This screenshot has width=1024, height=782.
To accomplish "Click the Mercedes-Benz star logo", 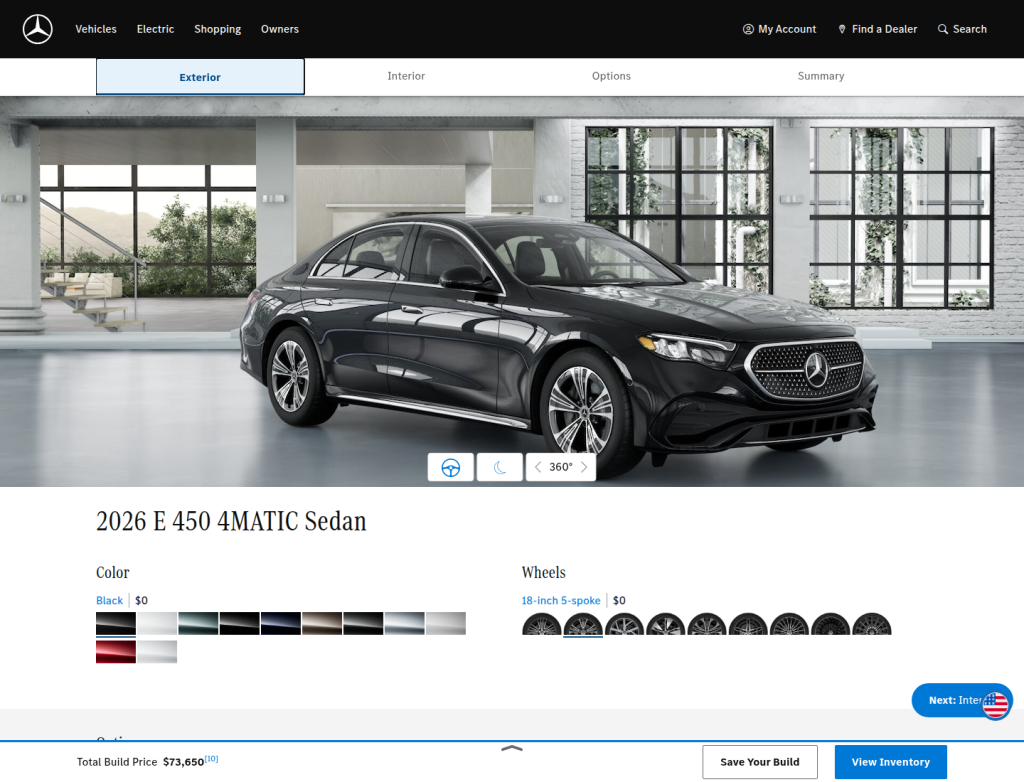I will (x=37, y=29).
